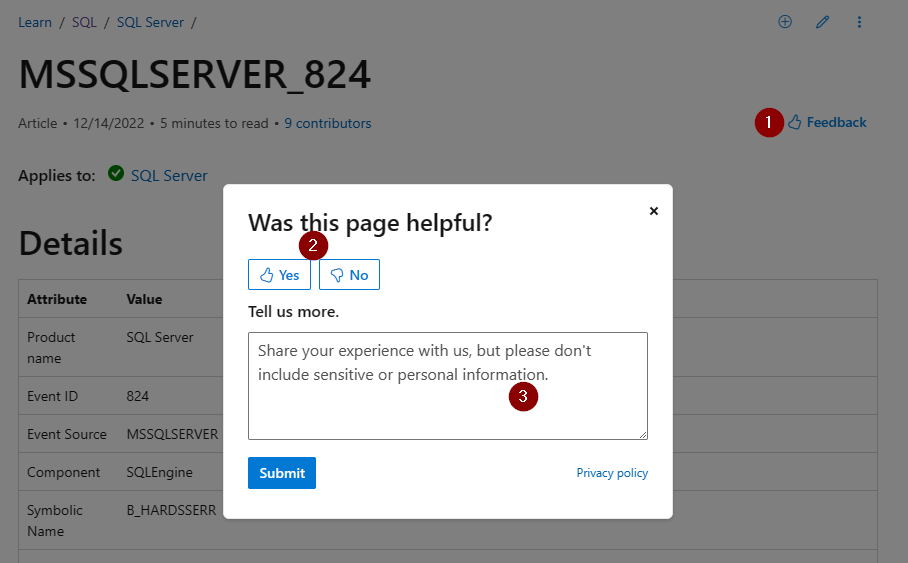908x563 pixels.
Task: Open the SQL Server applies-to link
Action: tap(169, 176)
